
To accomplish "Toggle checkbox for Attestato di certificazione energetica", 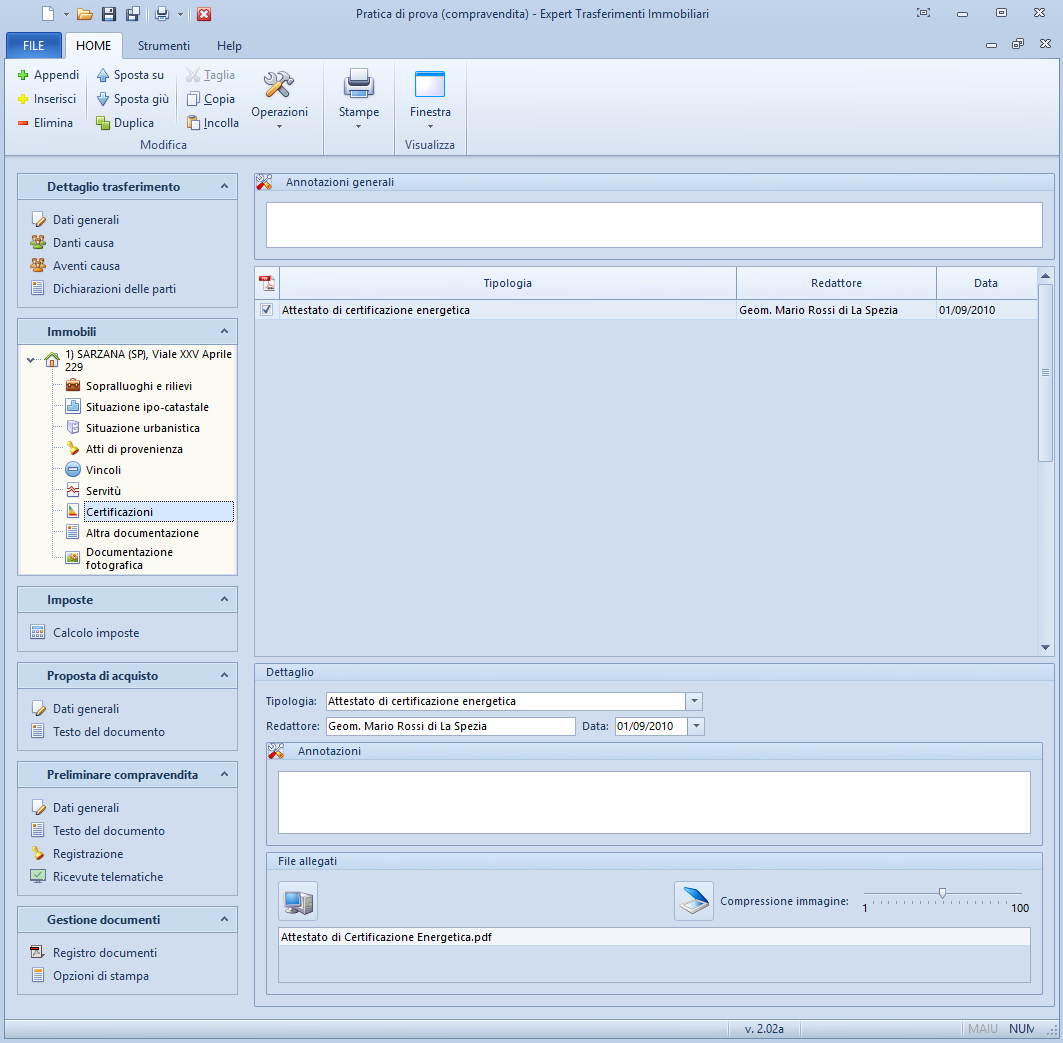I will [266, 310].
